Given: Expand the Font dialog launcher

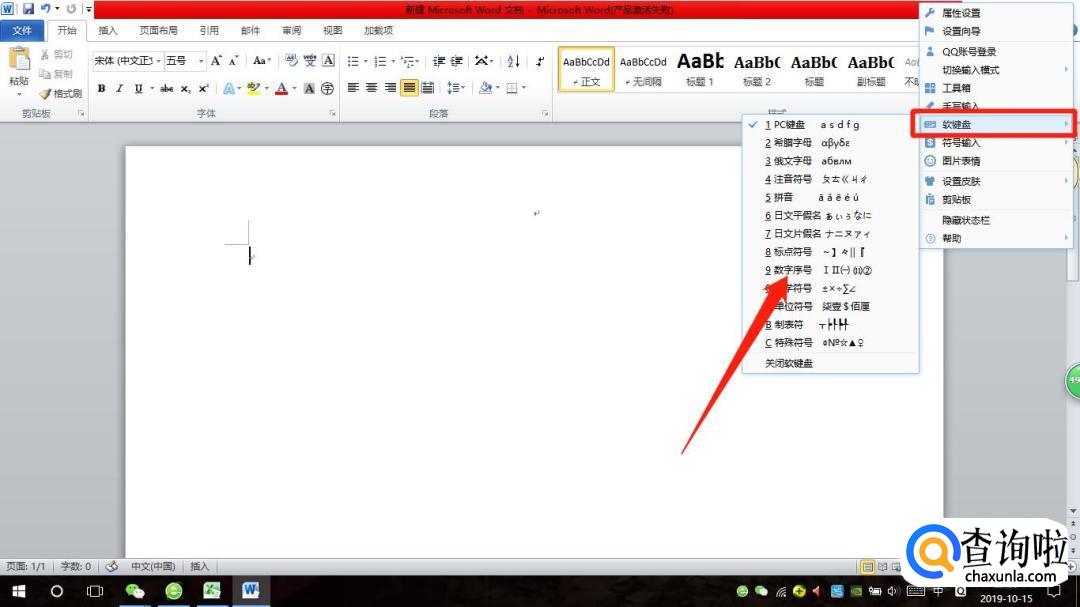Looking at the screenshot, I should pyautogui.click(x=332, y=113).
